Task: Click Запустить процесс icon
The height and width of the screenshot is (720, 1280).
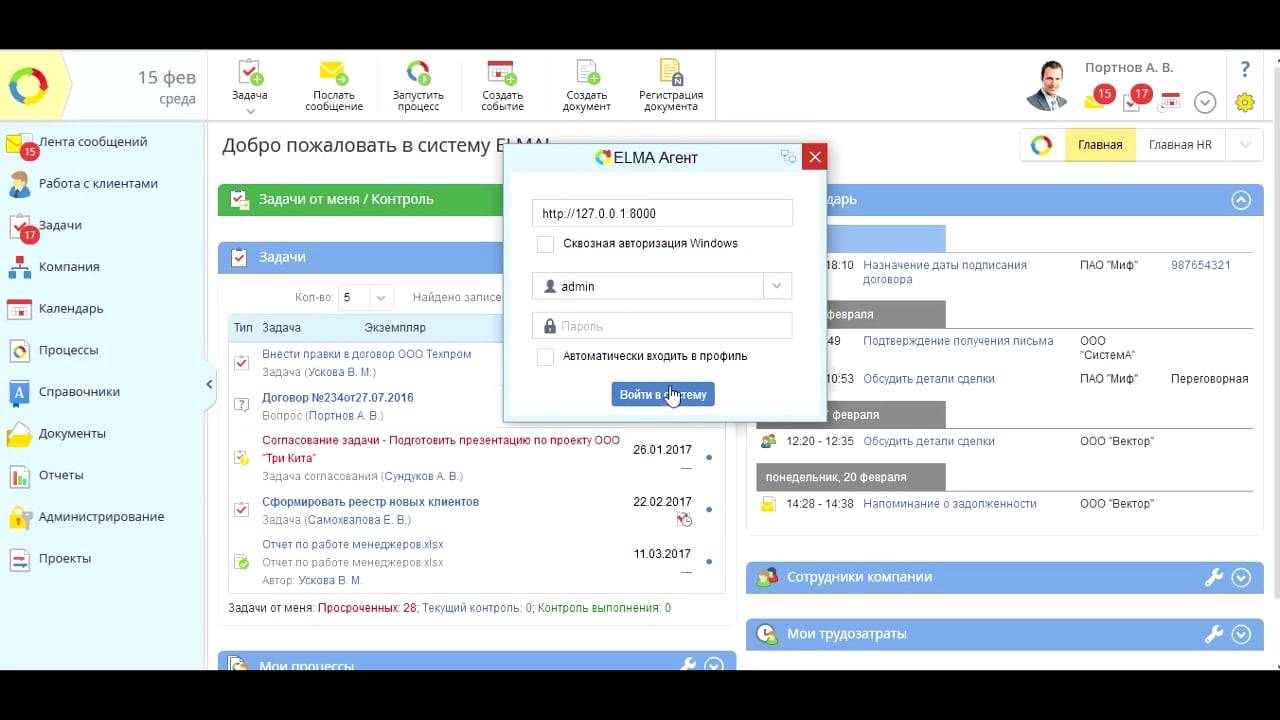Action: click(x=418, y=73)
